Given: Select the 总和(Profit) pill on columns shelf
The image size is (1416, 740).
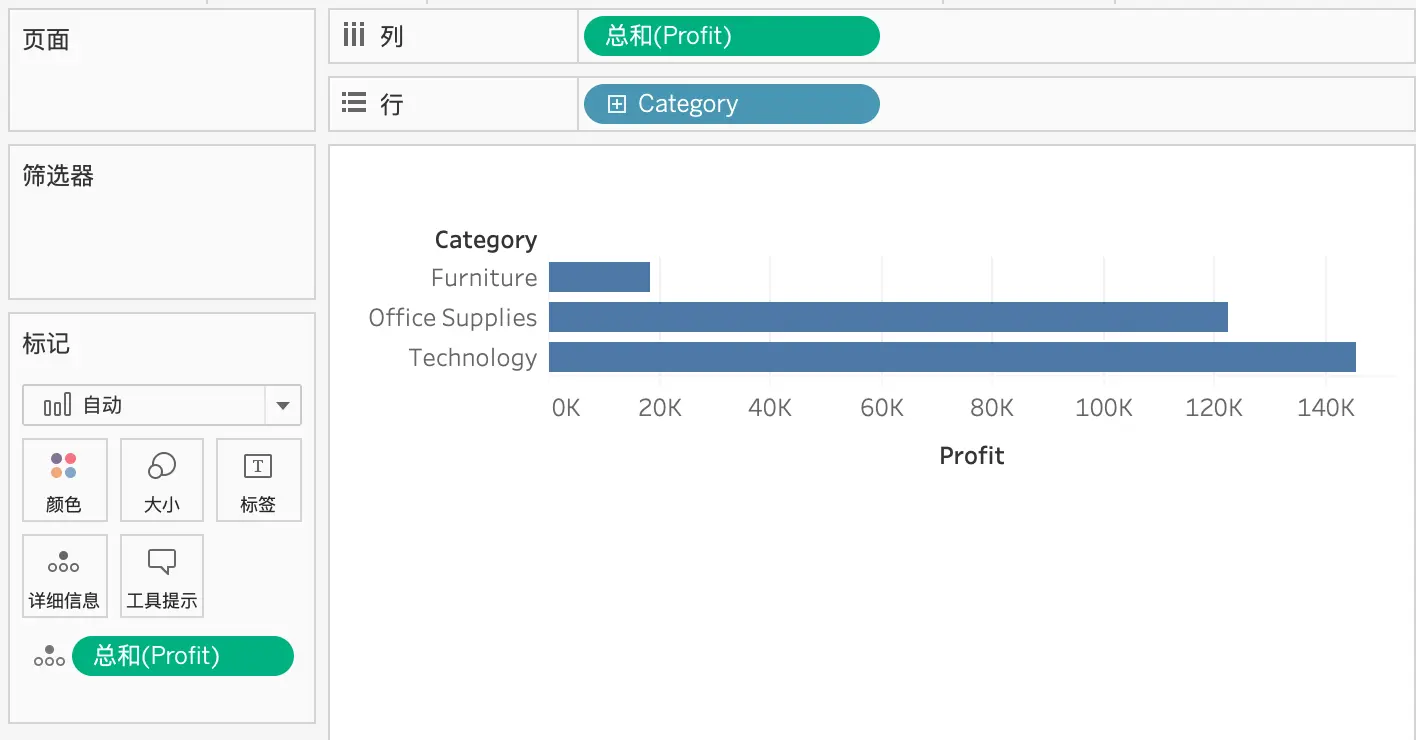Looking at the screenshot, I should pos(732,36).
